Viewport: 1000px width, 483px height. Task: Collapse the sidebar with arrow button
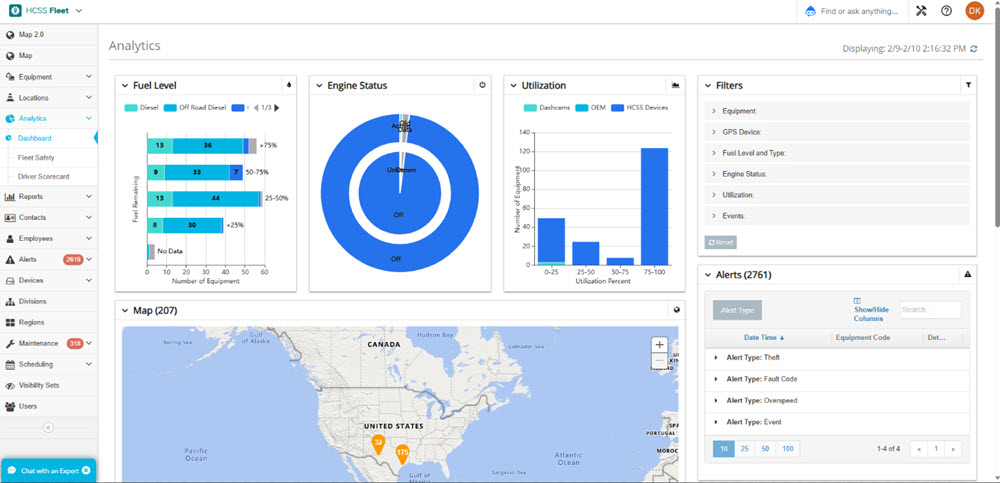[48, 427]
